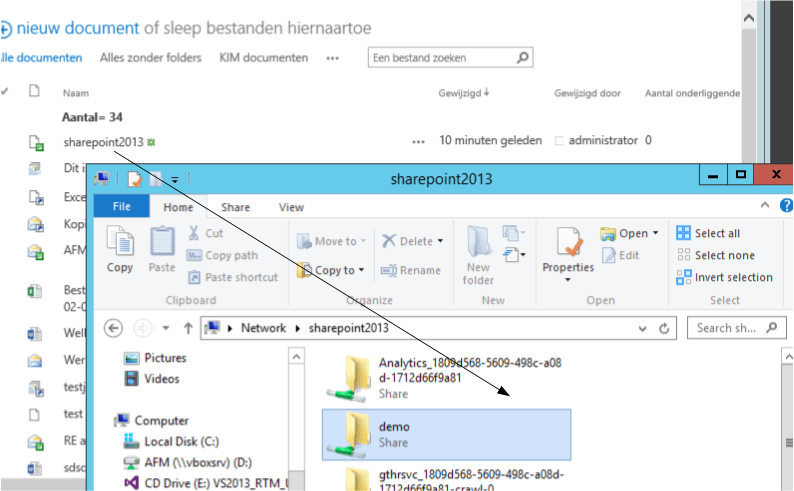Select the KIM documenten view link
794x491 pixels.
click(263, 58)
